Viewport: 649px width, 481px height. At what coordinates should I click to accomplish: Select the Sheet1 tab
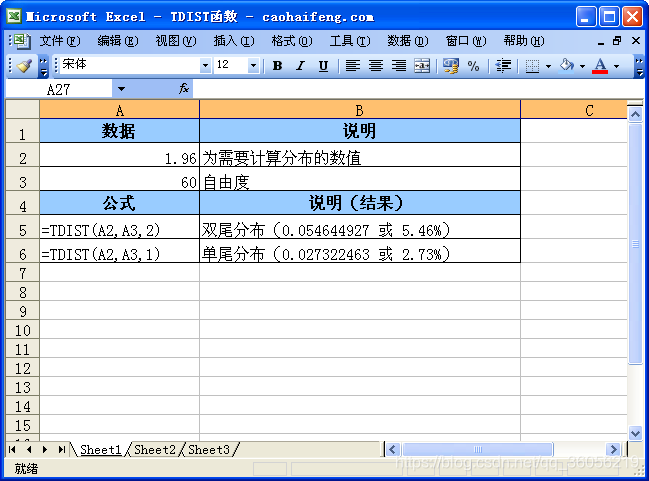(101, 450)
